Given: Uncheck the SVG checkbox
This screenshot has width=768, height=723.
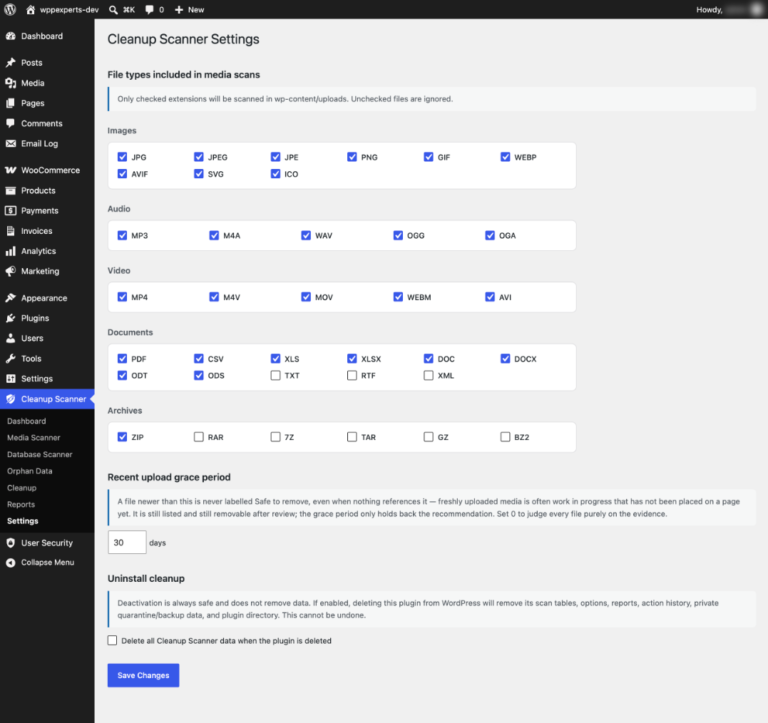Looking at the screenshot, I should click(x=198, y=173).
